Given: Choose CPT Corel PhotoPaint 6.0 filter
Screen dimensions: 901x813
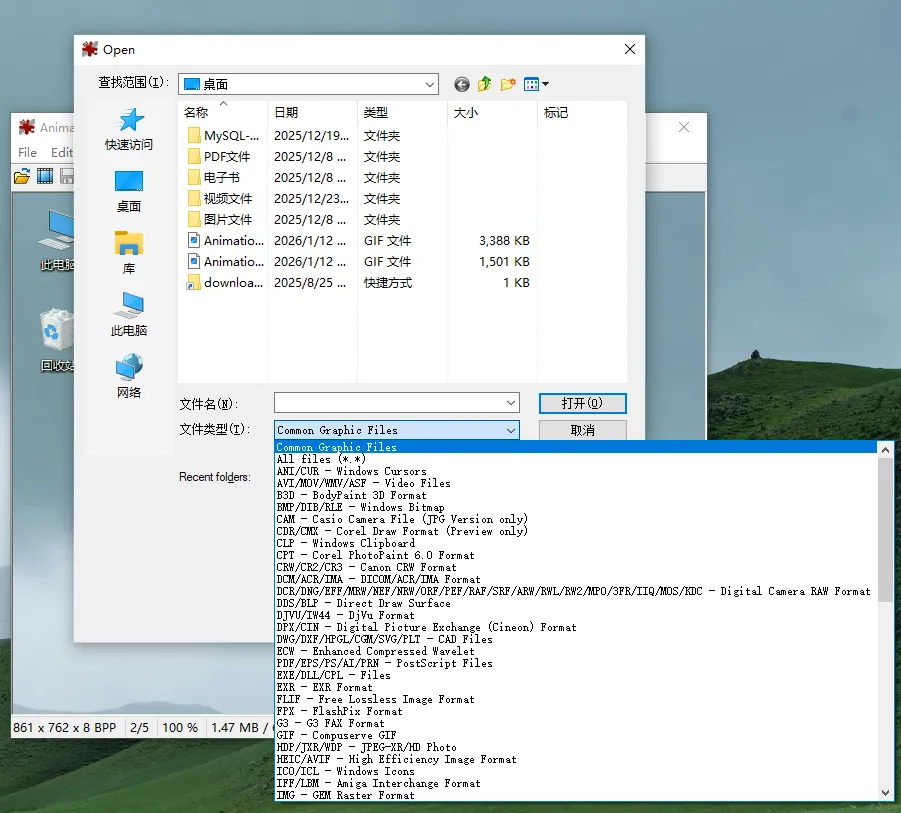Looking at the screenshot, I should [576, 556].
